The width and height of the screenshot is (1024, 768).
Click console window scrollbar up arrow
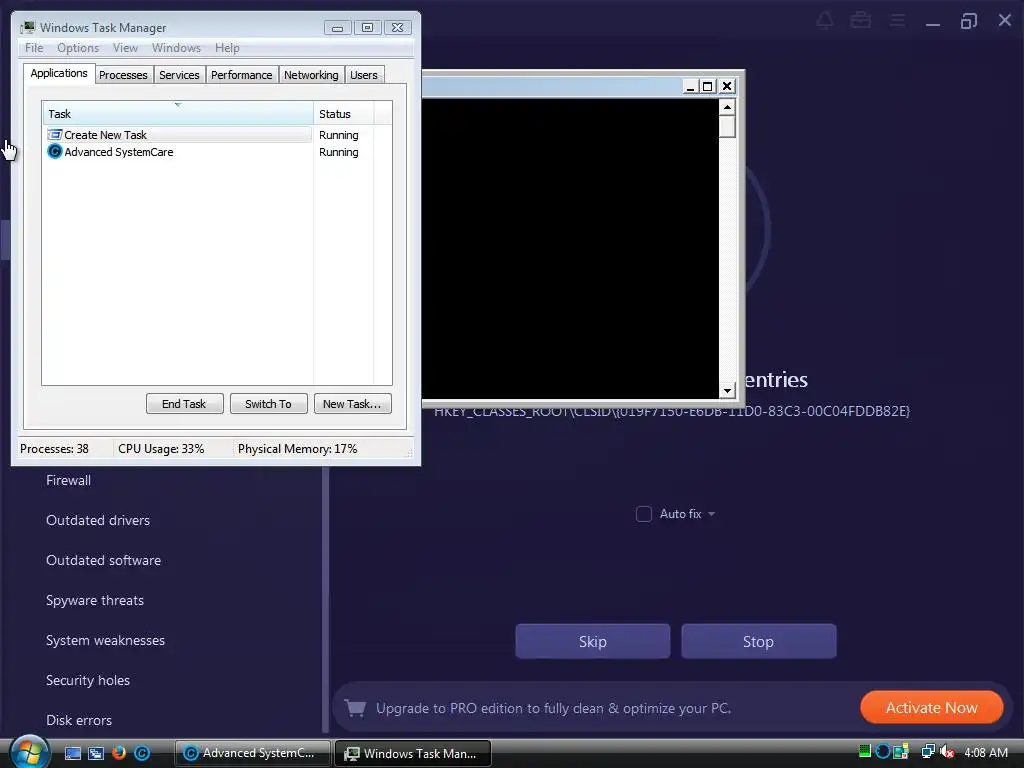pyautogui.click(x=727, y=107)
